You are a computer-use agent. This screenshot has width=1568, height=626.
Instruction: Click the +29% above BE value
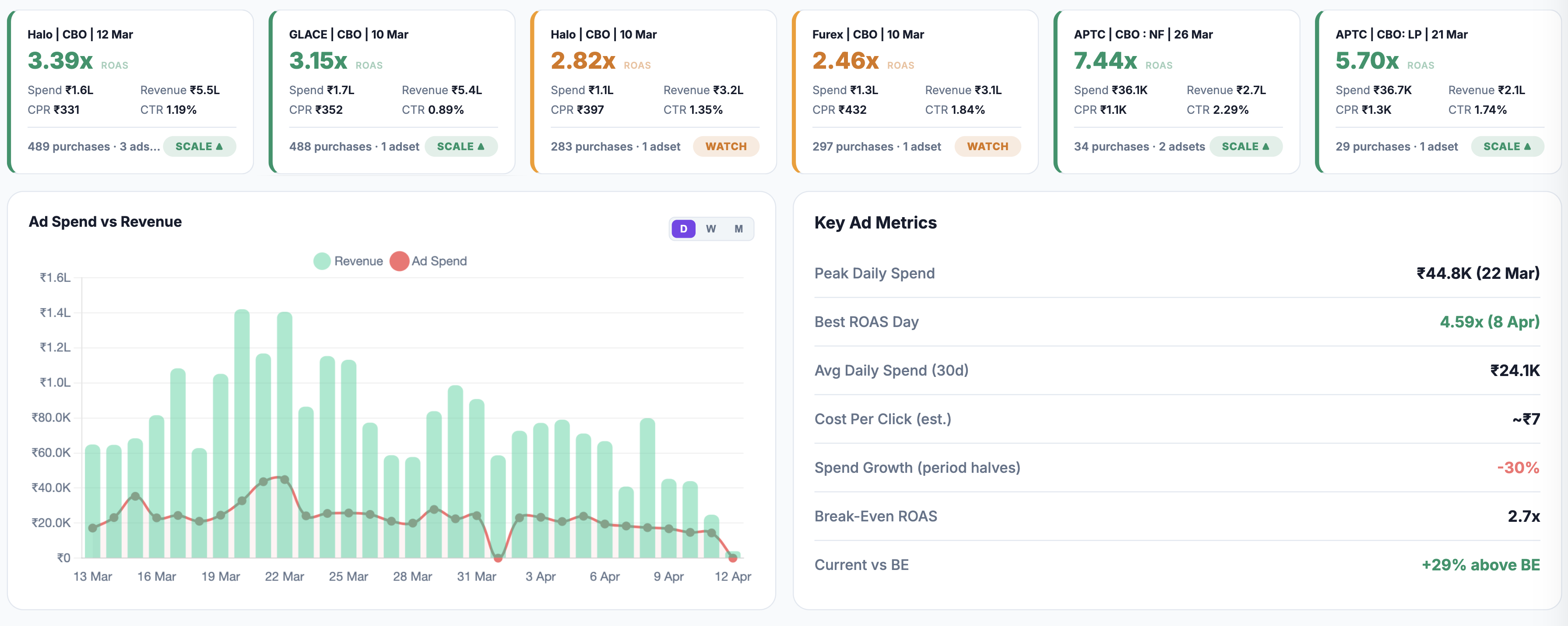click(1480, 566)
